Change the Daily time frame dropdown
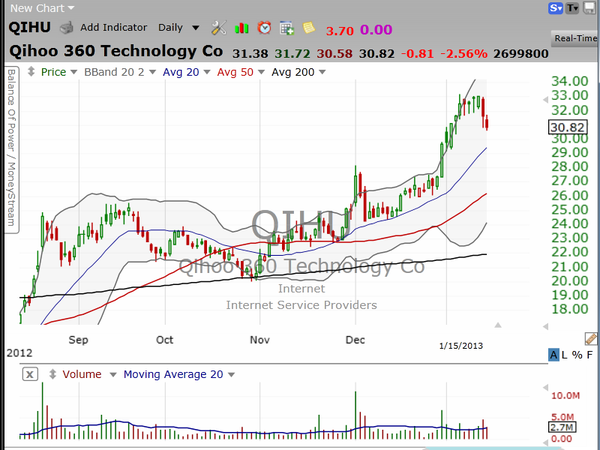 [x=179, y=28]
